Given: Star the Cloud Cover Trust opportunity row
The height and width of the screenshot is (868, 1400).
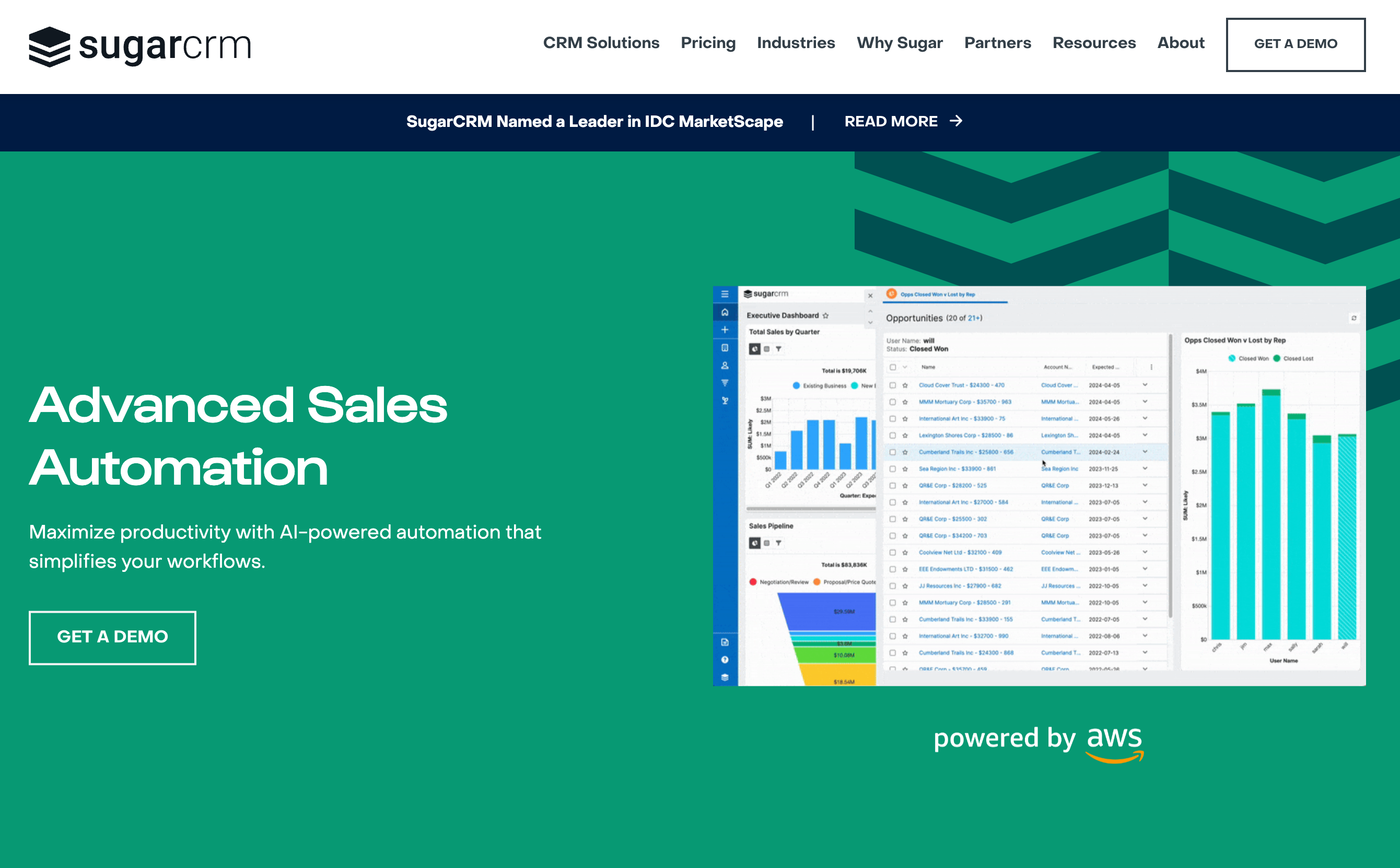Looking at the screenshot, I should [x=905, y=385].
